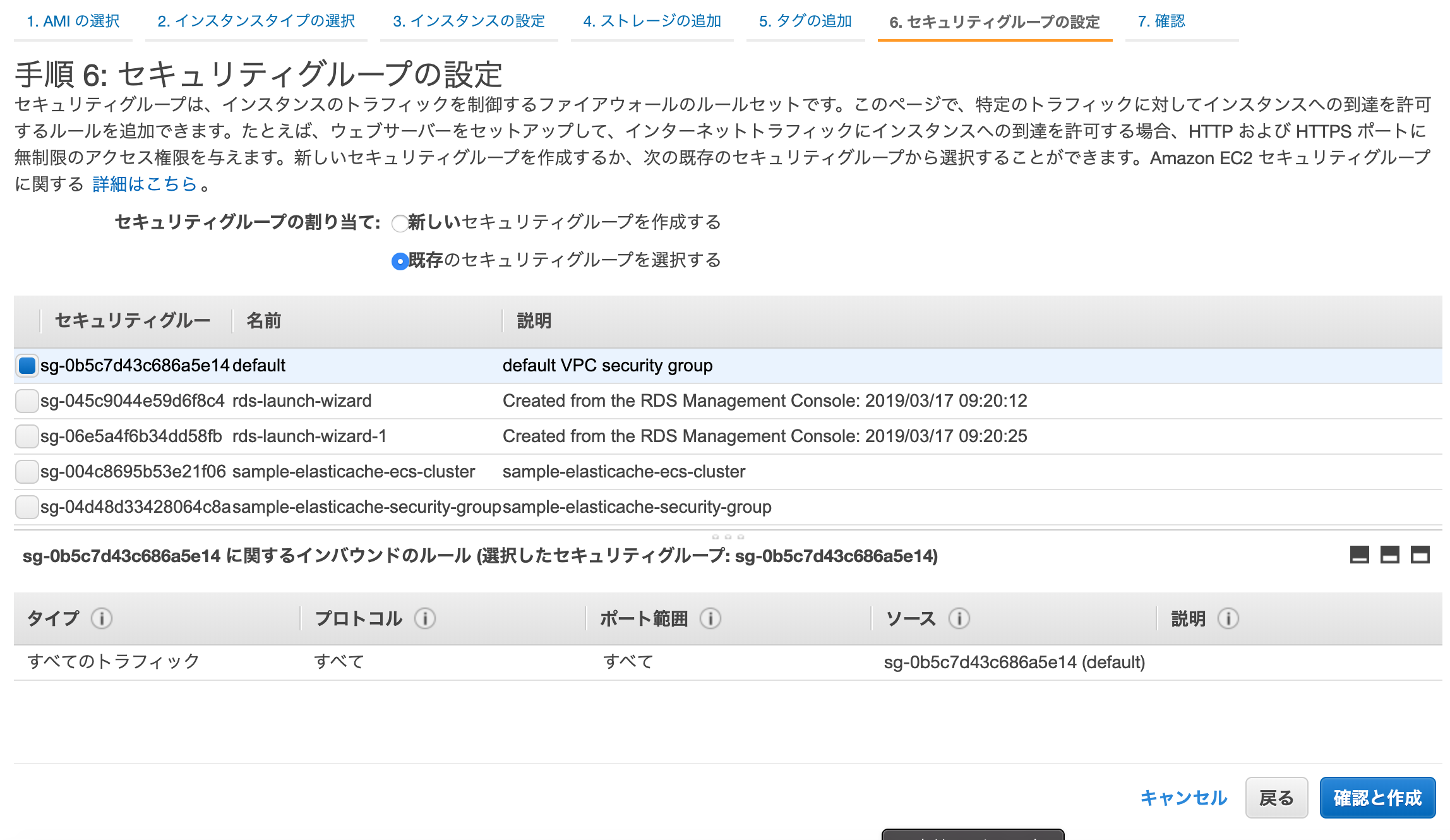1450x840 pixels.
Task: Go to step 4. ストレージの追加
Action: (x=652, y=21)
